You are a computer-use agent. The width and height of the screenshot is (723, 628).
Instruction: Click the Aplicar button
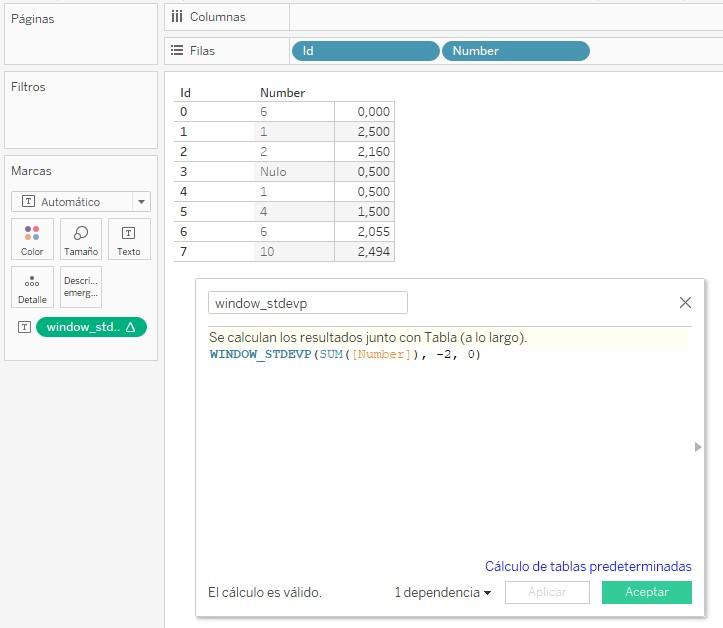(x=547, y=592)
